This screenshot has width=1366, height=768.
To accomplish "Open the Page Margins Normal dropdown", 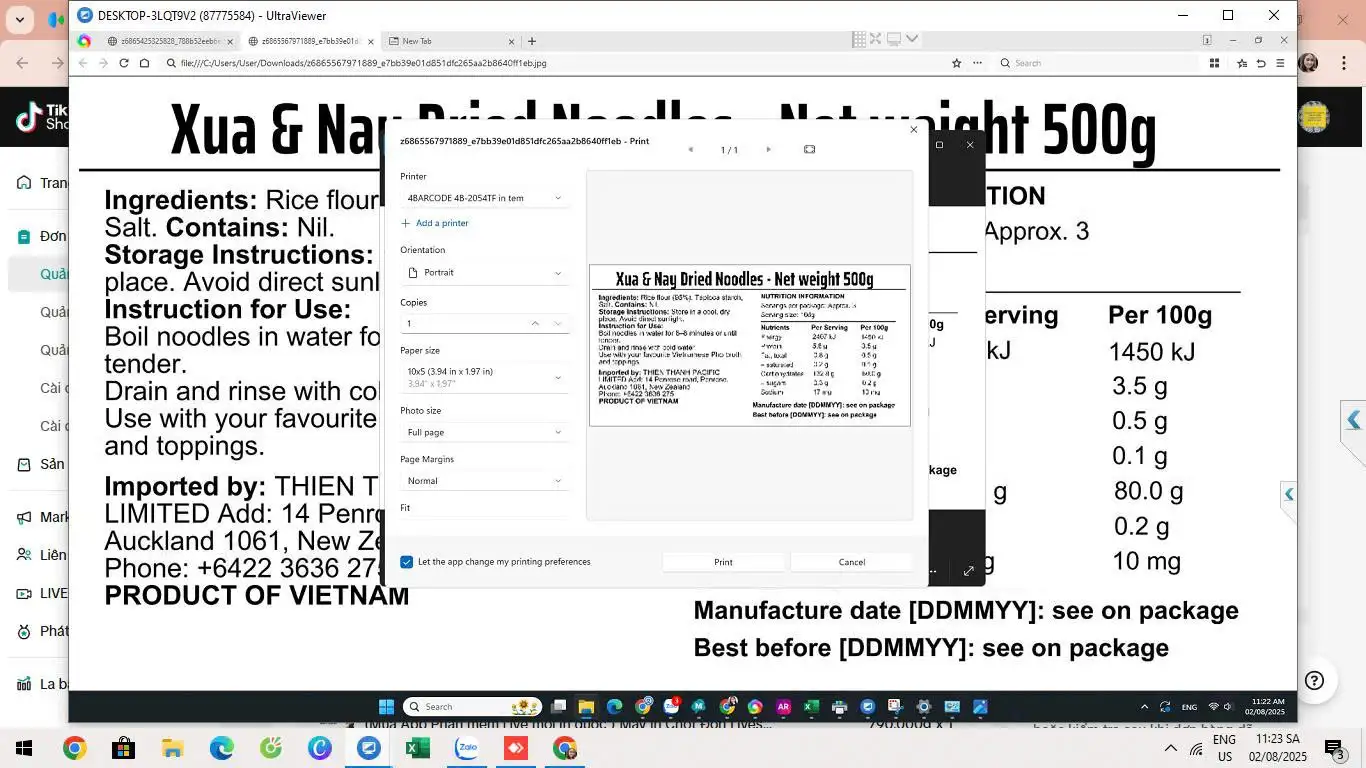I will click(x=484, y=481).
